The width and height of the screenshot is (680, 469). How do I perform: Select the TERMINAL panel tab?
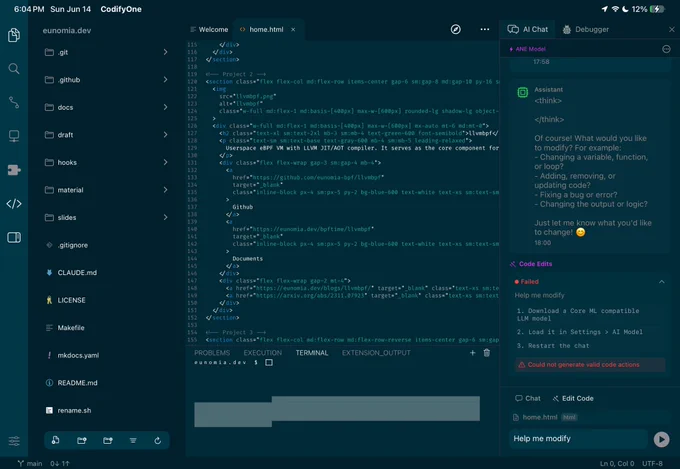click(312, 353)
